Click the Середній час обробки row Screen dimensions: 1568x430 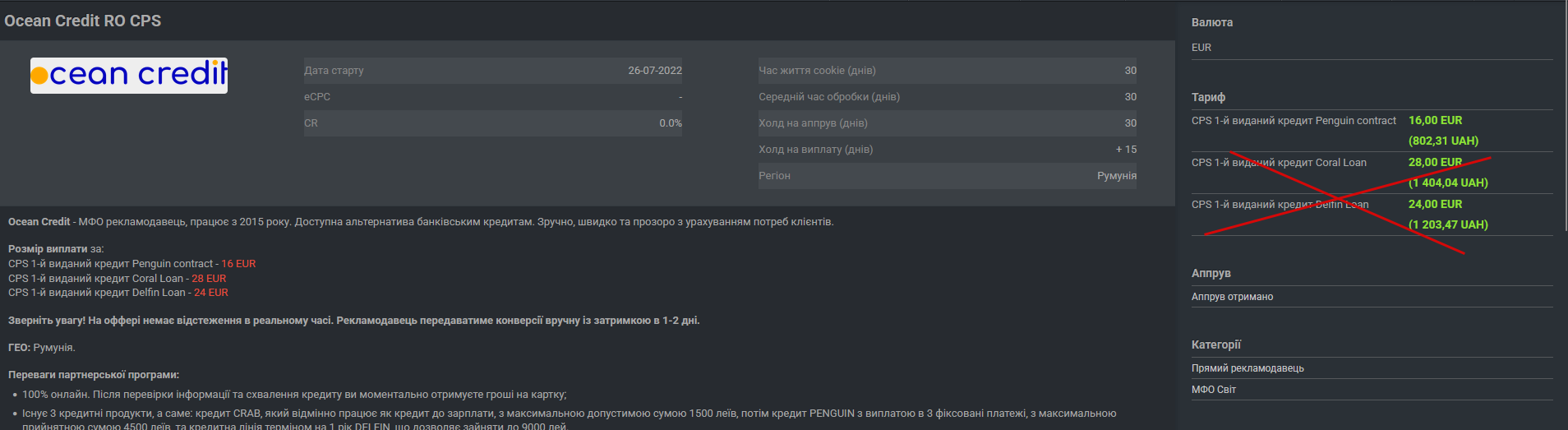click(x=947, y=97)
